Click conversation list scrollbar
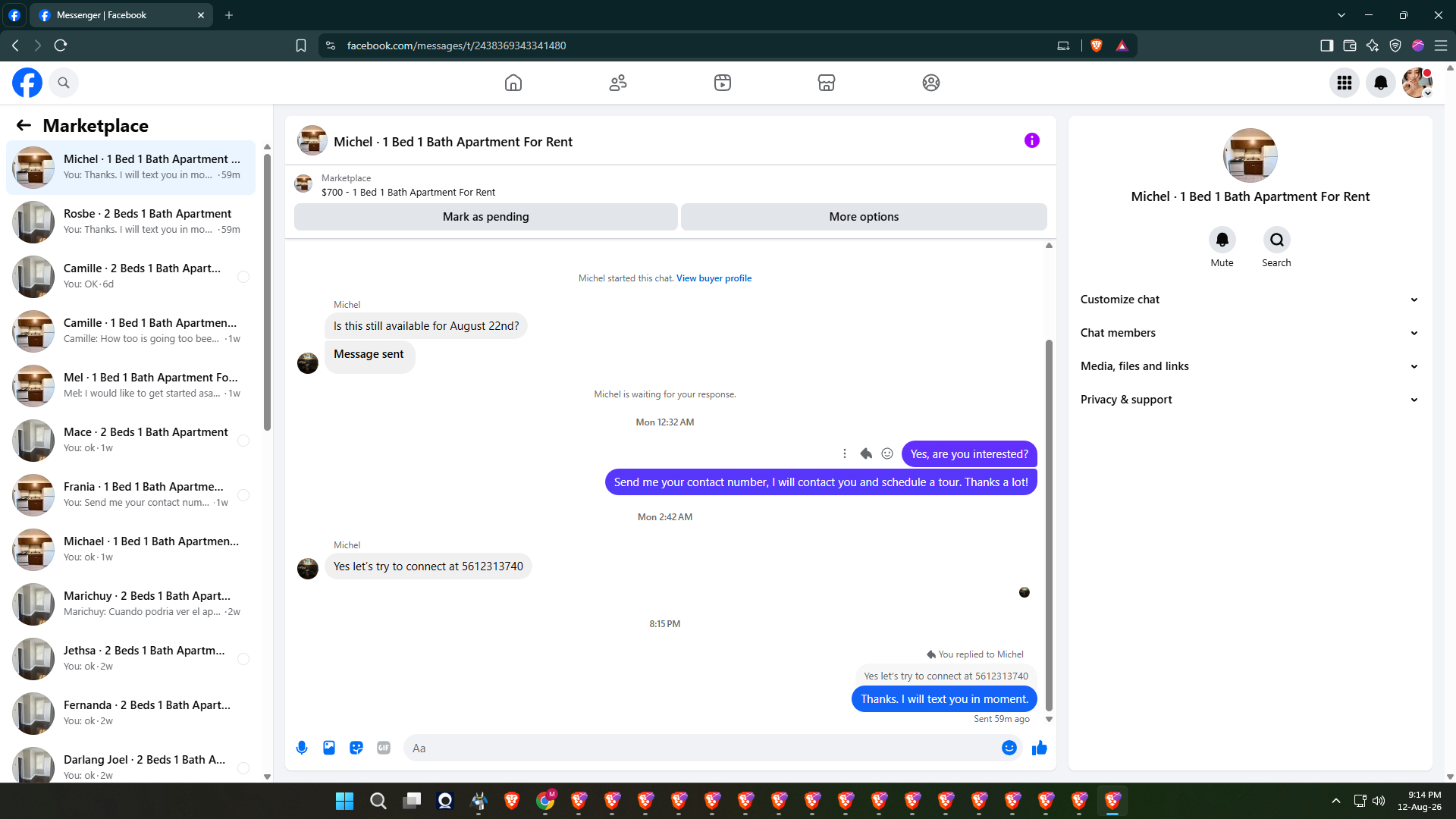 click(267, 292)
